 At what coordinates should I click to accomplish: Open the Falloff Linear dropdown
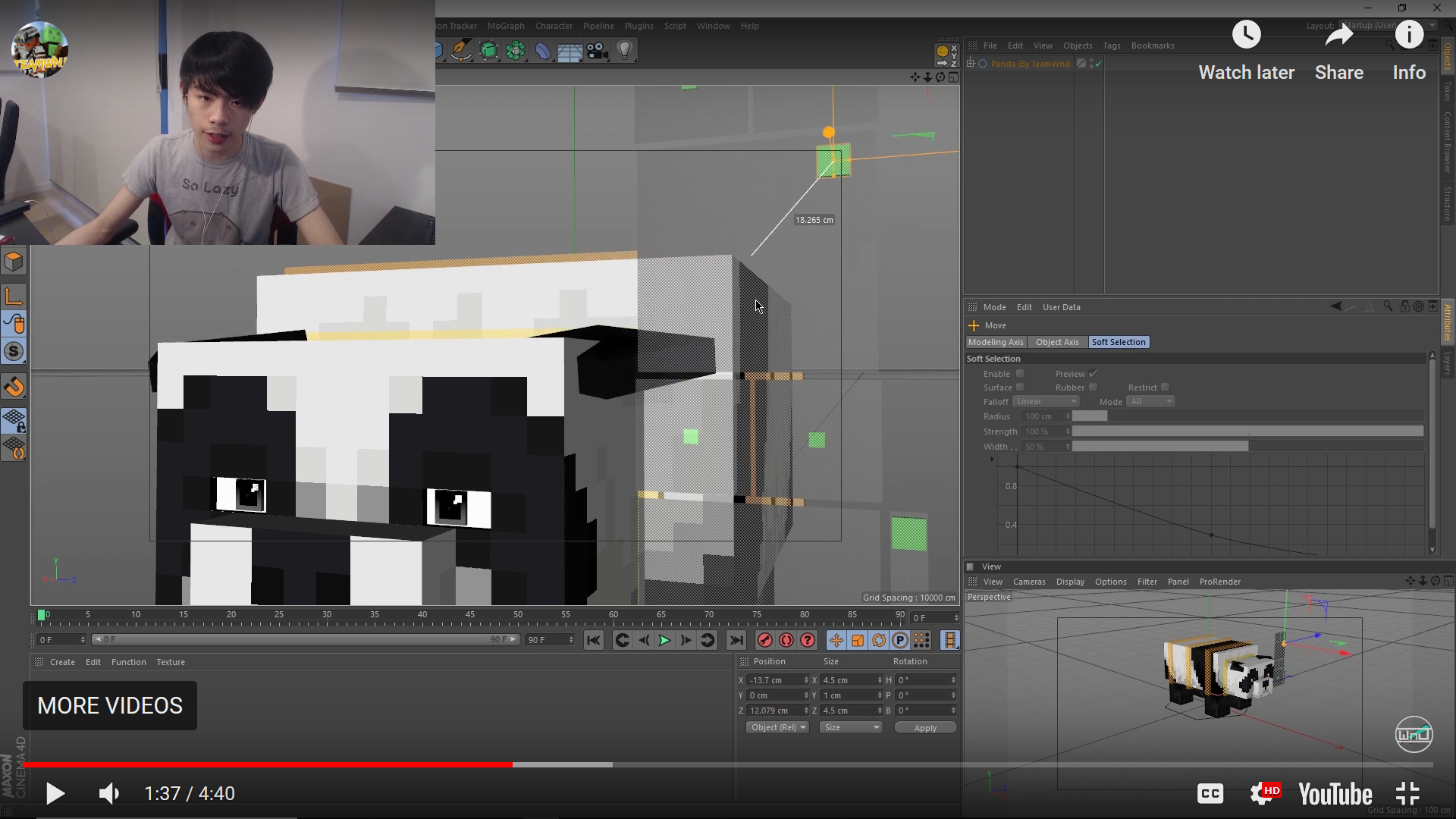click(1046, 401)
